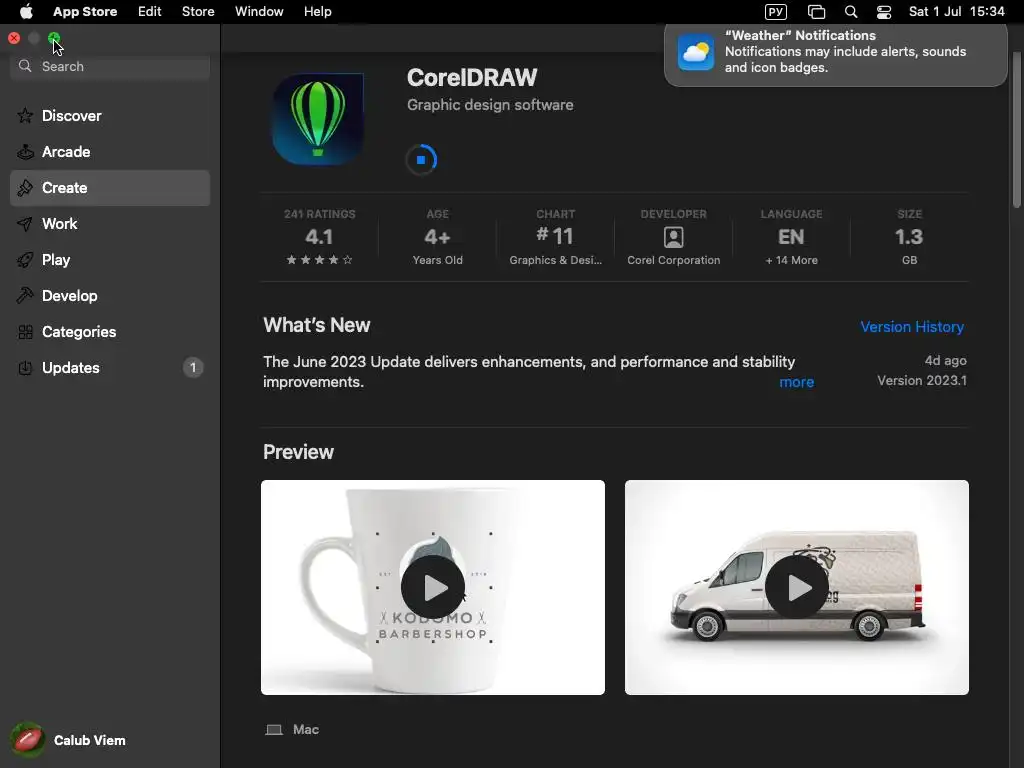Click the Categories grid icon
Viewport: 1024px width, 768px height.
(25, 332)
